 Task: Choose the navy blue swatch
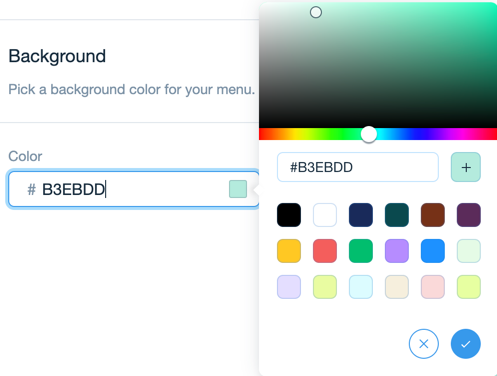361,215
